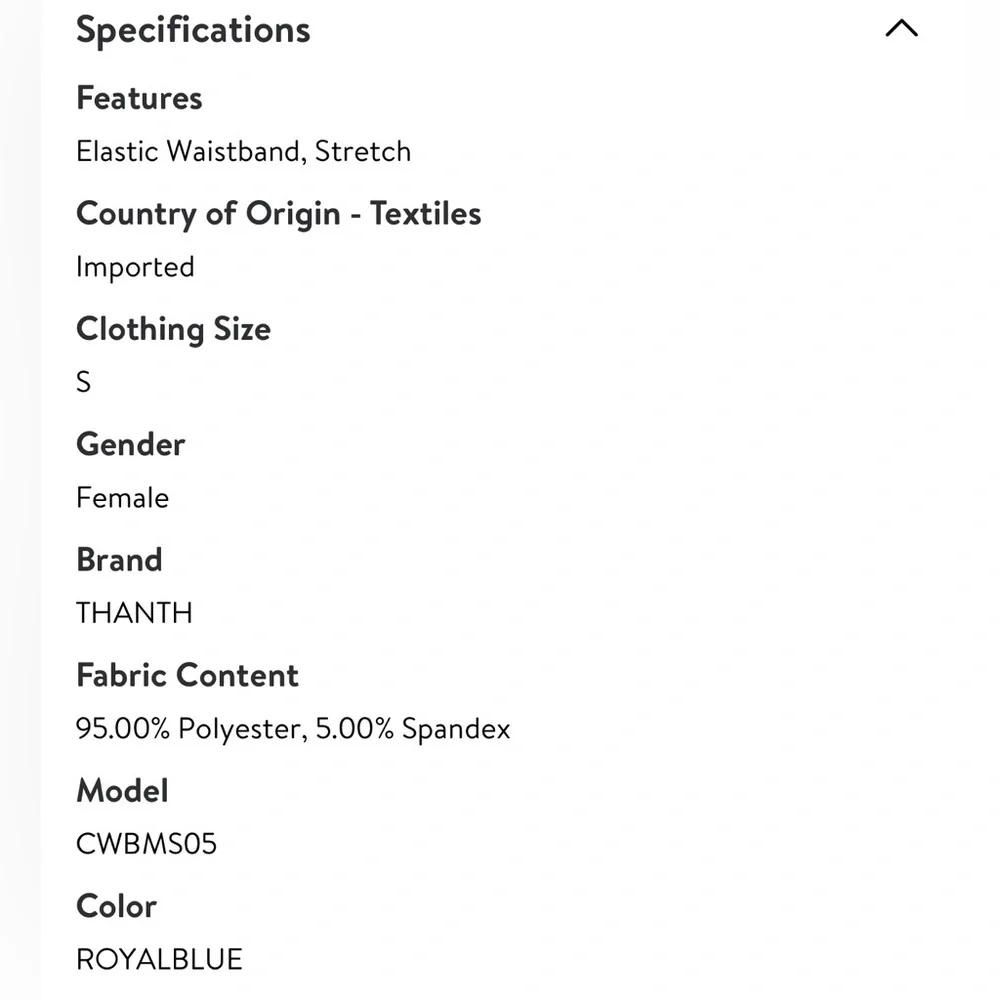The image size is (1000, 1000).
Task: Click the CWBMS05 model number
Action: click(x=147, y=844)
